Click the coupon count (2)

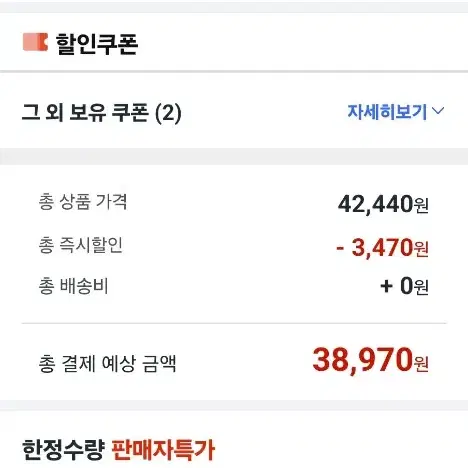click(x=168, y=113)
